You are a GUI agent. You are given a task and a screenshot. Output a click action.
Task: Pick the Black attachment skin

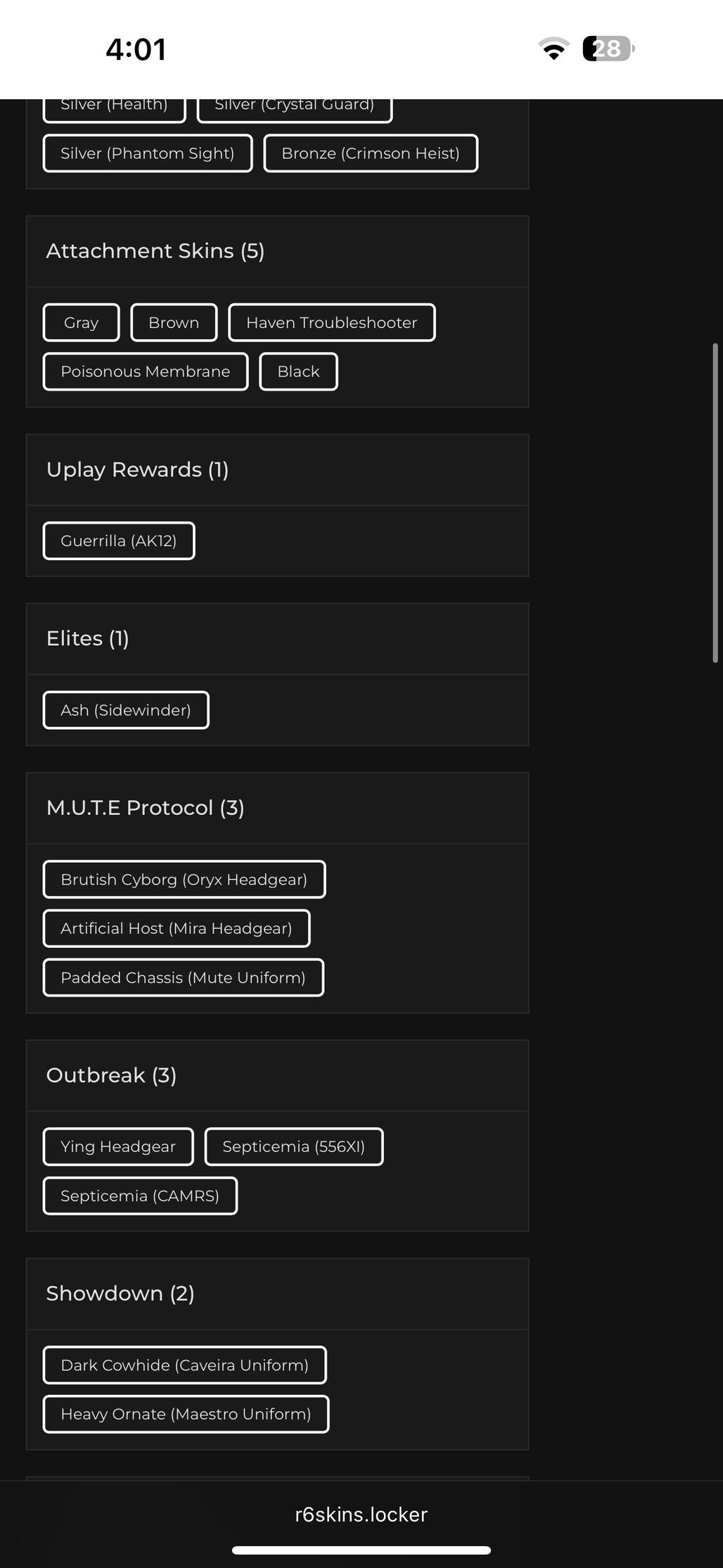click(298, 372)
